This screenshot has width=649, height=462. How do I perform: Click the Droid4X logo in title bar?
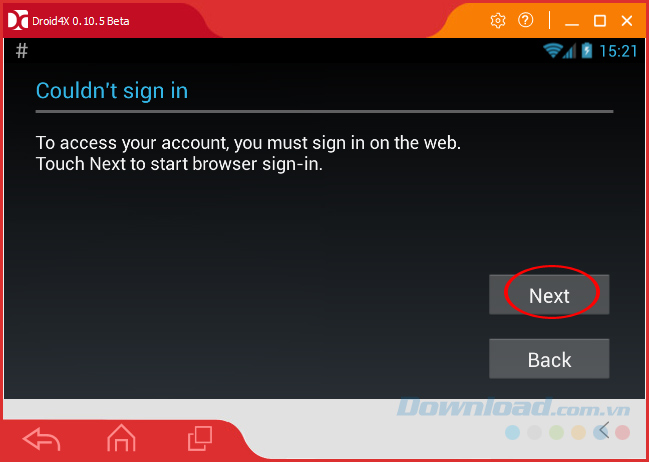(x=18, y=20)
